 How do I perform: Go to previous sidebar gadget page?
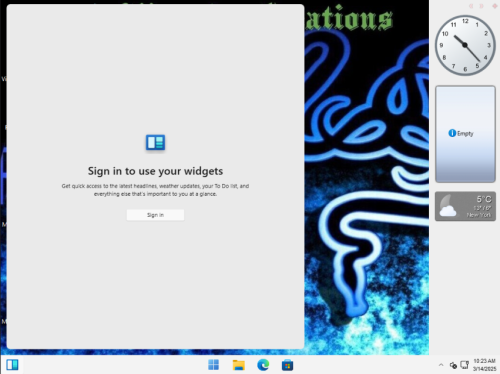(x=471, y=6)
